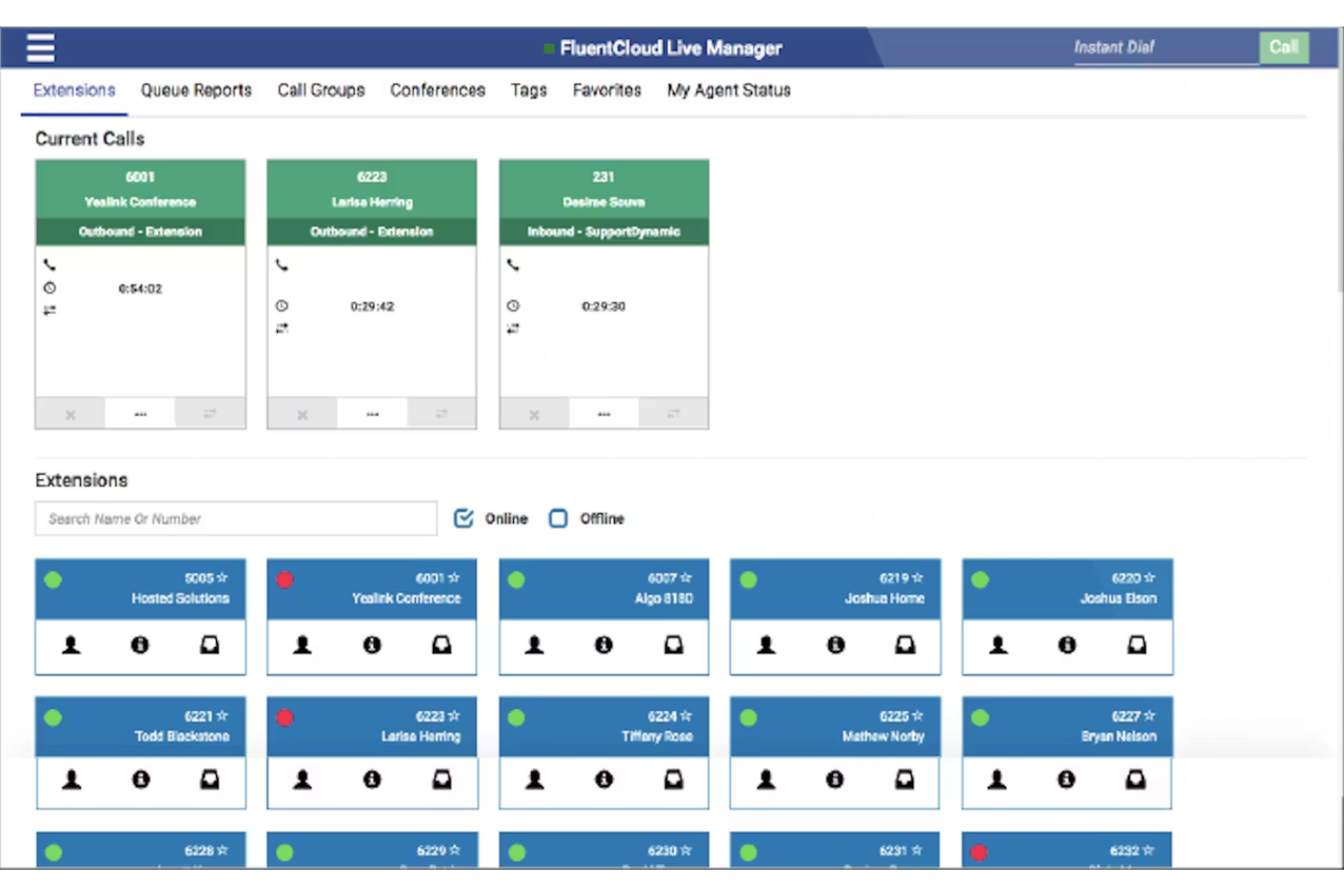Open the Conferences tab
Screen dimensions: 1344x896
point(437,90)
